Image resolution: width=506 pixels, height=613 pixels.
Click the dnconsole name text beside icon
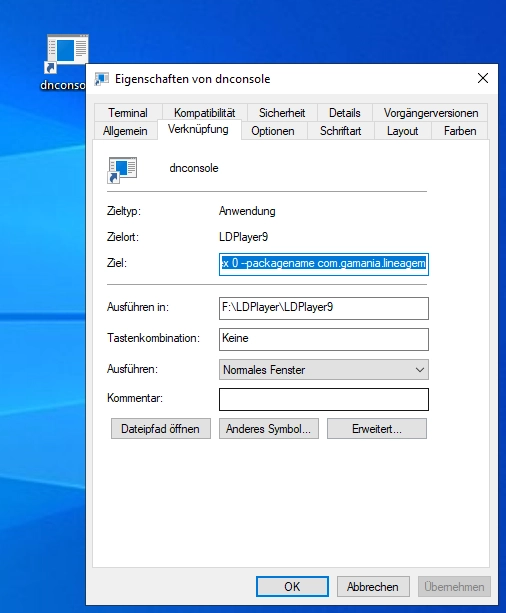[x=194, y=168]
